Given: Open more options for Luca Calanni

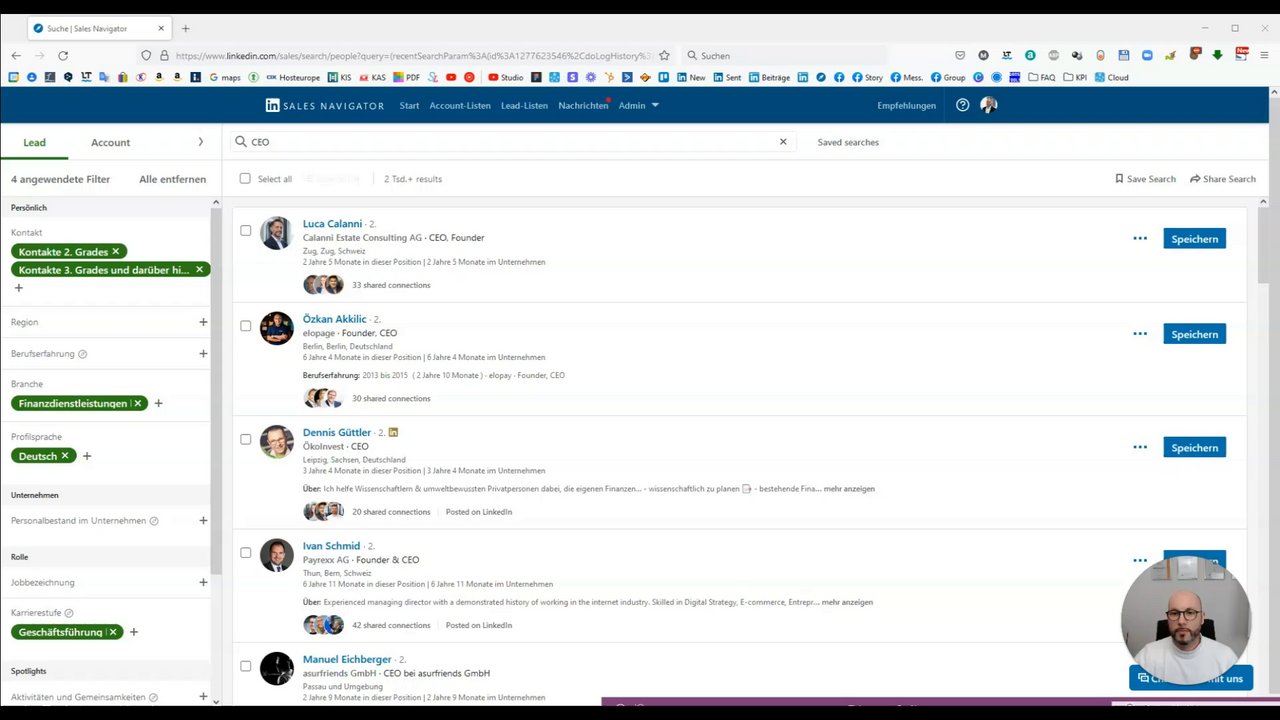Looking at the screenshot, I should pos(1140,239).
